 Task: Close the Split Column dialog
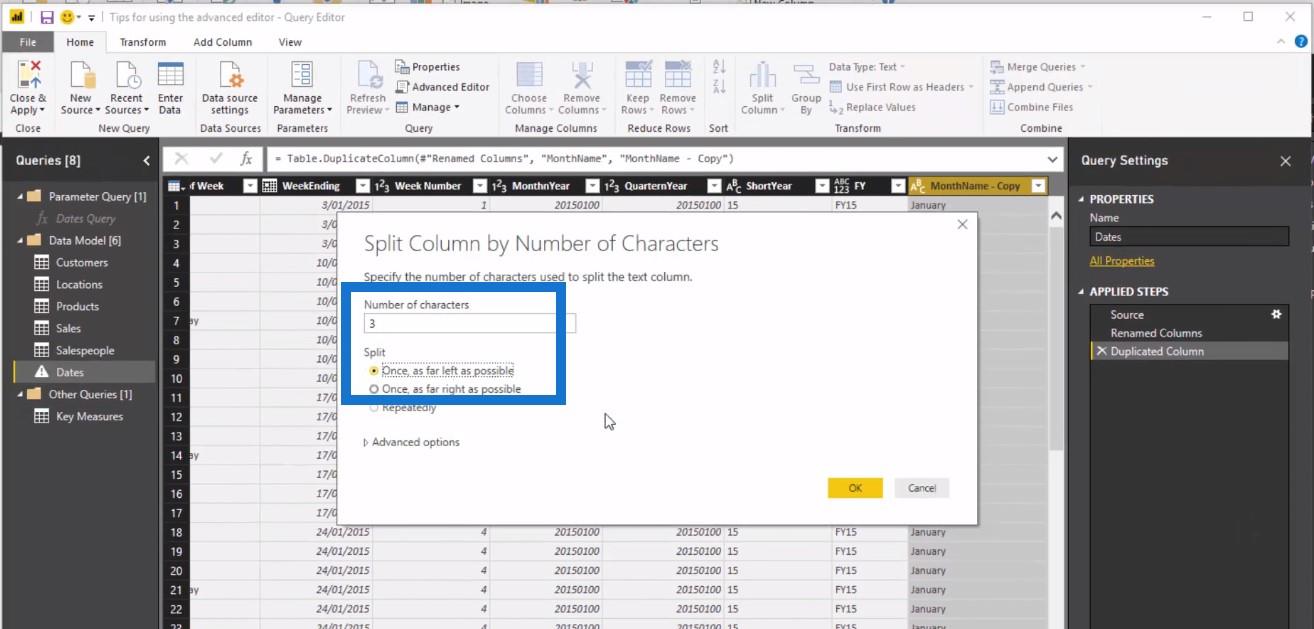[x=962, y=224]
